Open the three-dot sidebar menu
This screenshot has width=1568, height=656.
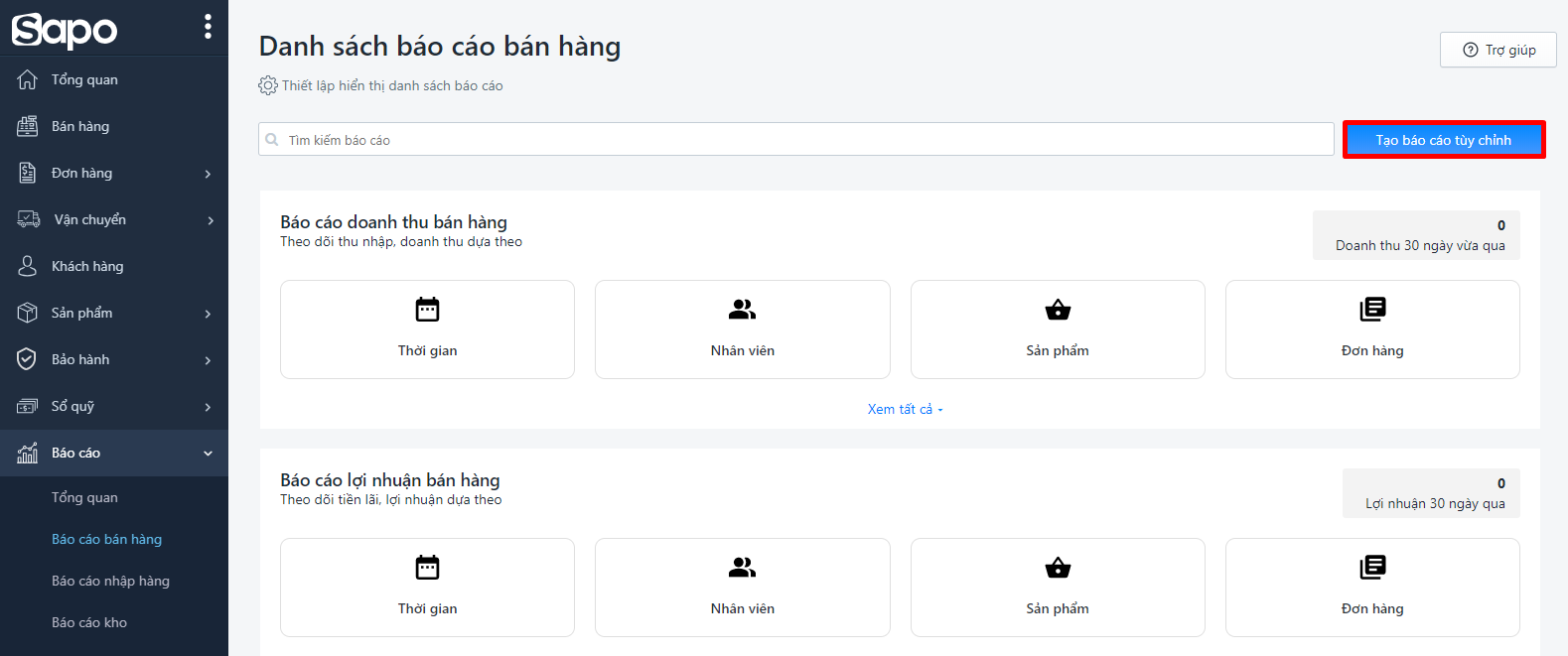click(x=208, y=27)
